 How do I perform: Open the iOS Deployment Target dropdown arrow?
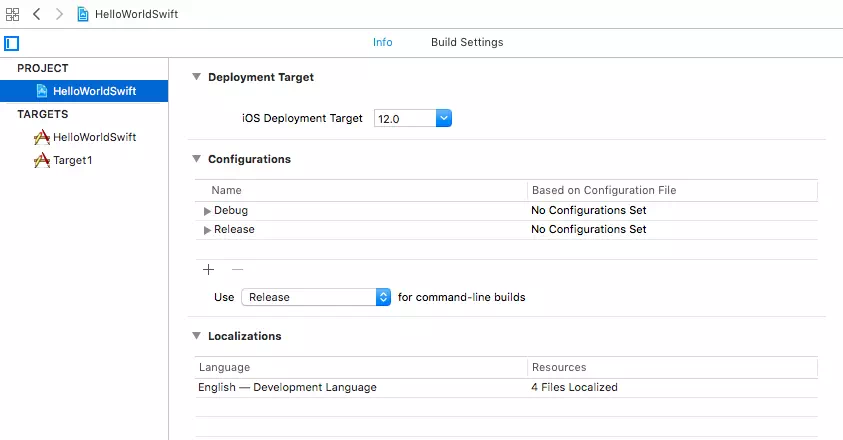coord(444,118)
